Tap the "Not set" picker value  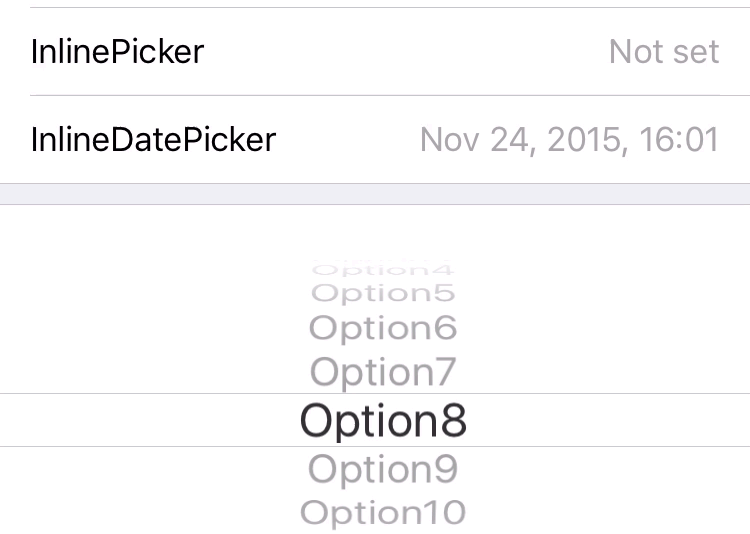[x=664, y=51]
